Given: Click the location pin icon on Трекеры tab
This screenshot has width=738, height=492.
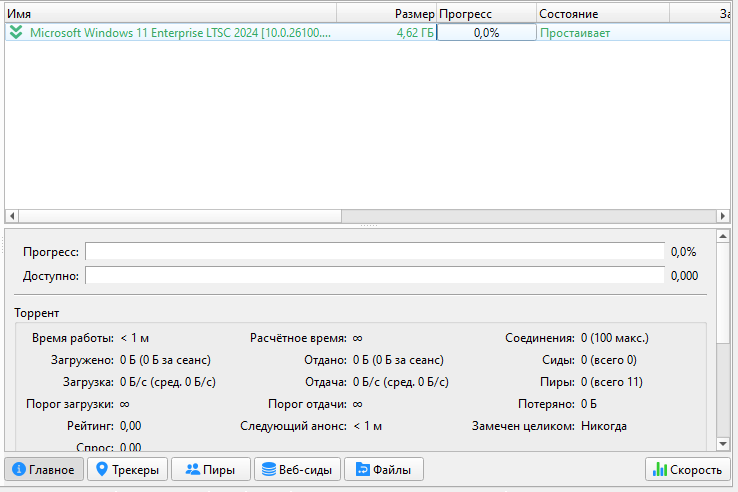Looking at the screenshot, I should coord(102,469).
